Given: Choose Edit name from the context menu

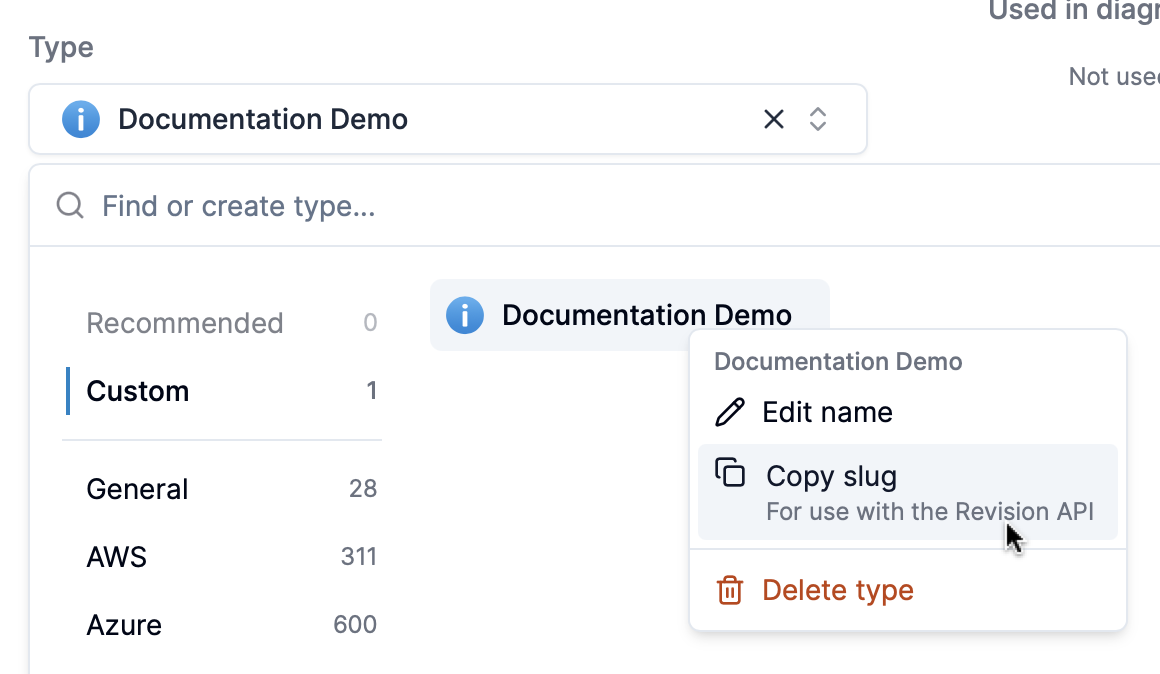Looking at the screenshot, I should tap(828, 411).
